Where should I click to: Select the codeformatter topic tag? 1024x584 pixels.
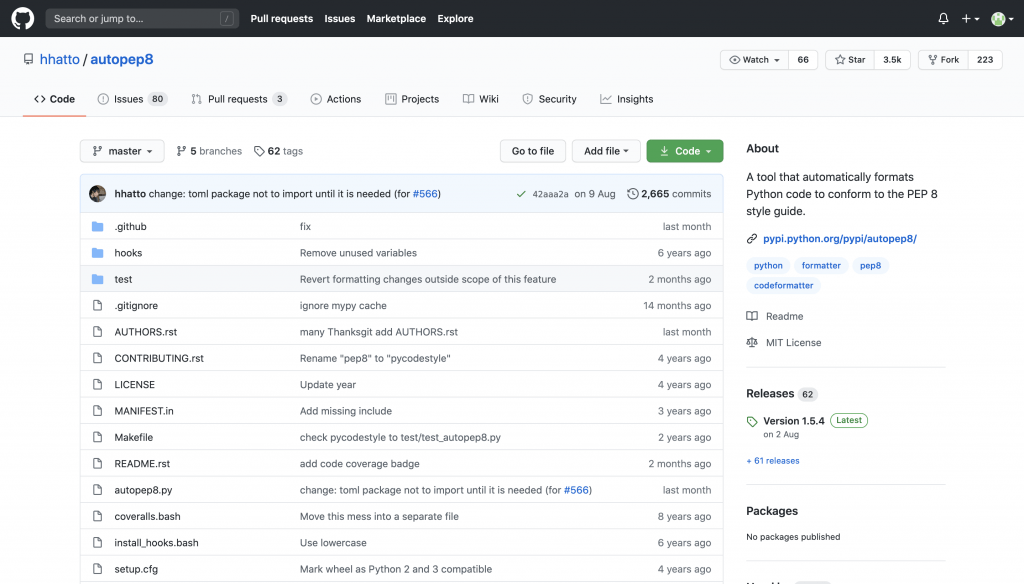[783, 285]
